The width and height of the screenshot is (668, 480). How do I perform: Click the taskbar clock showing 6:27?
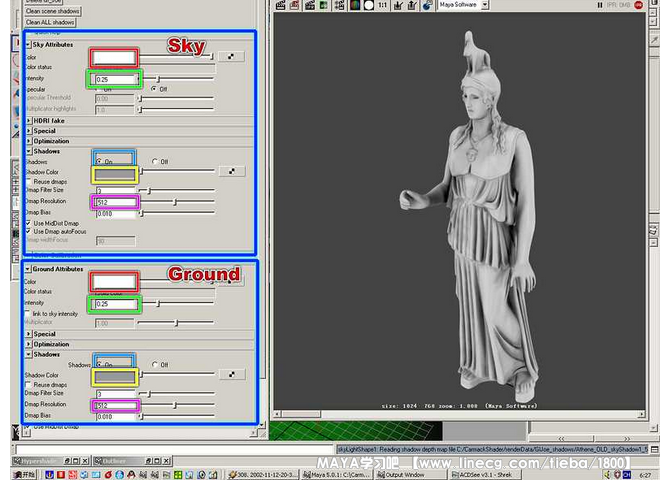(x=645, y=475)
